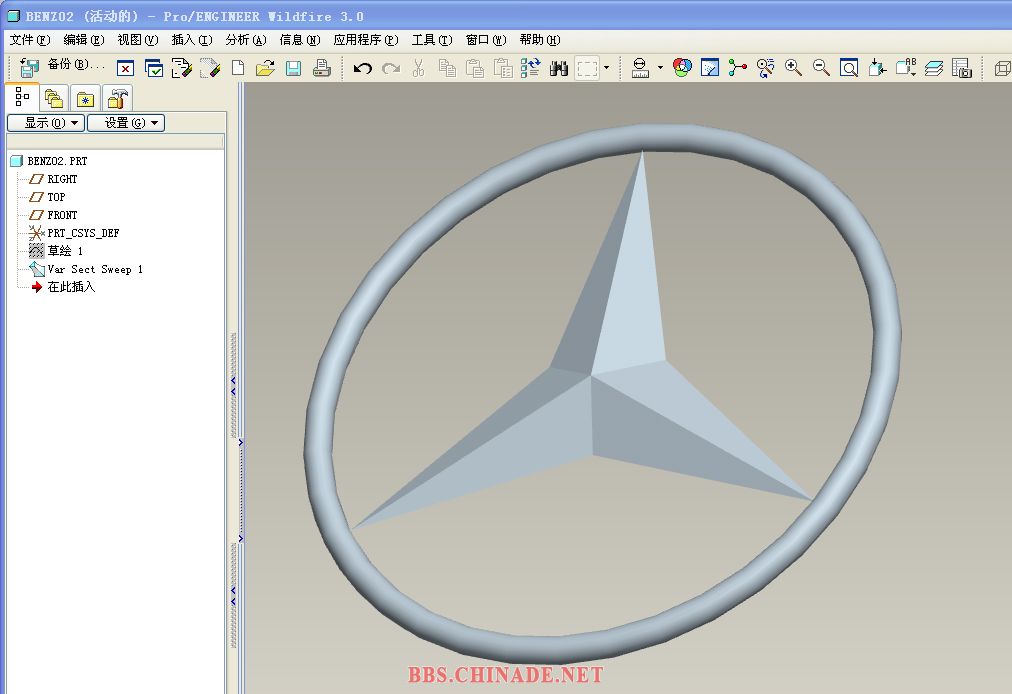The height and width of the screenshot is (694, 1012).
Task: Click the render window icon
Action: point(710,68)
